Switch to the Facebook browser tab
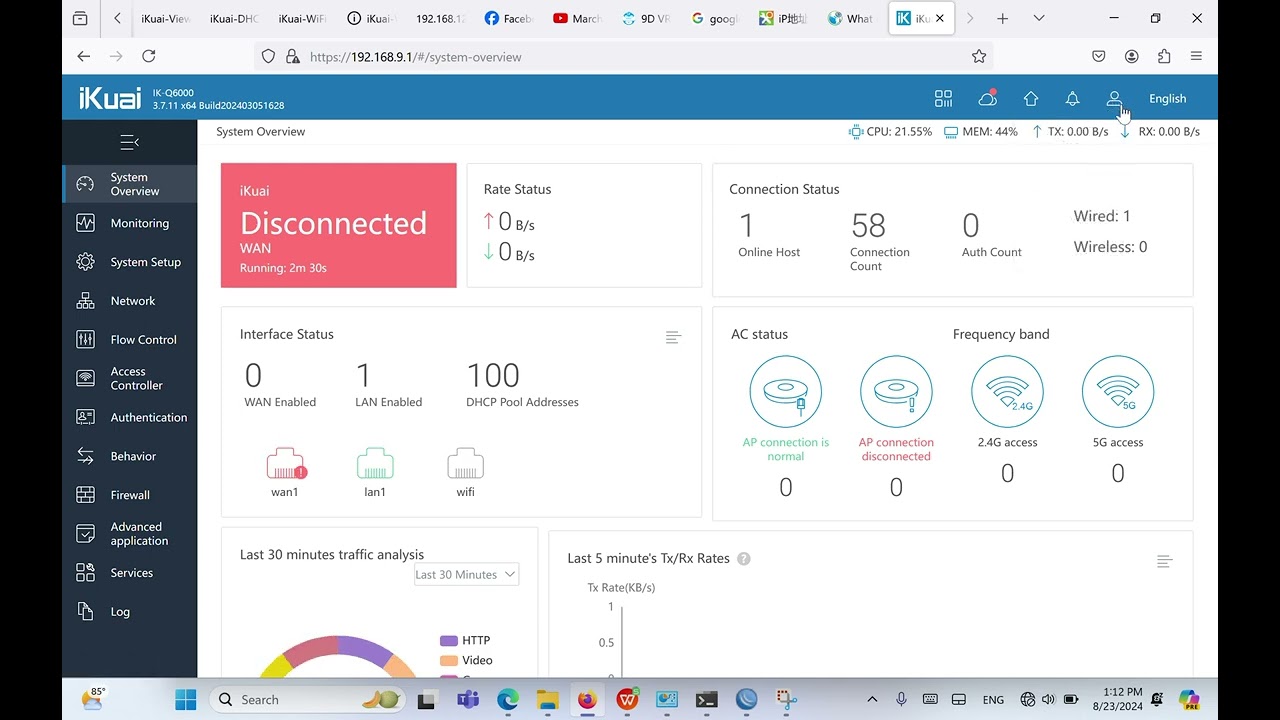 [509, 18]
